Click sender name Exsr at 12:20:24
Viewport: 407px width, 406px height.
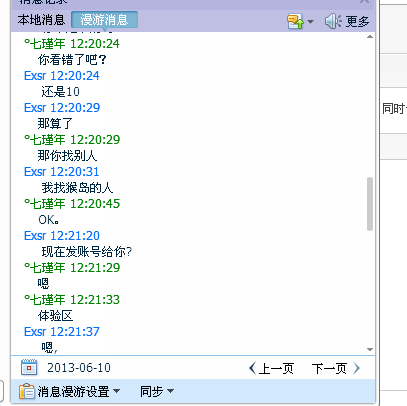(x=35, y=76)
